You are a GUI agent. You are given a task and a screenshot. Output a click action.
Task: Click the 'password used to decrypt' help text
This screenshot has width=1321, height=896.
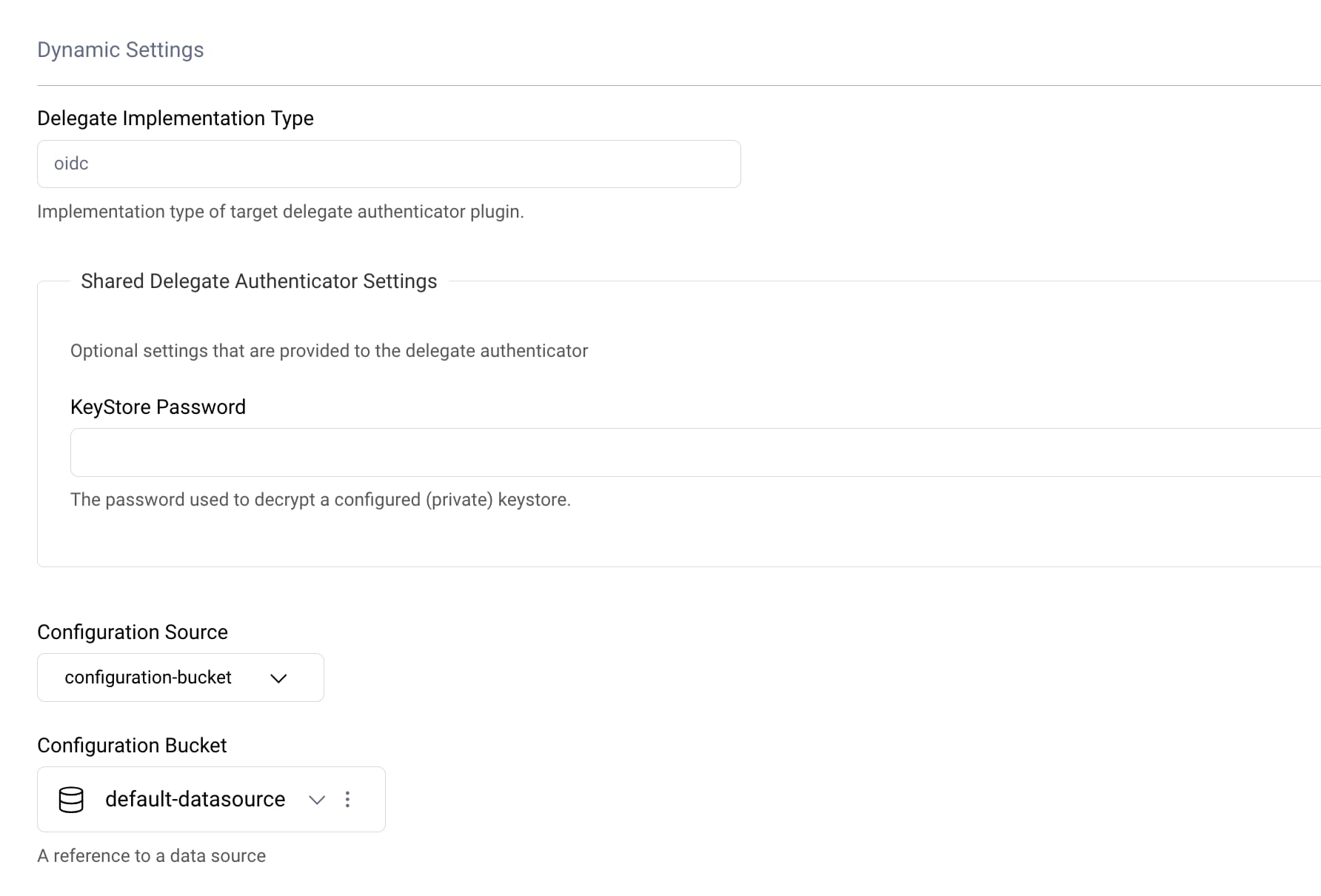pos(321,500)
